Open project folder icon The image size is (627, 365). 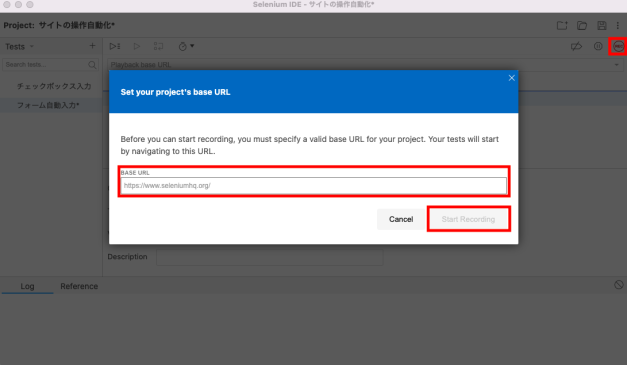click(x=582, y=26)
